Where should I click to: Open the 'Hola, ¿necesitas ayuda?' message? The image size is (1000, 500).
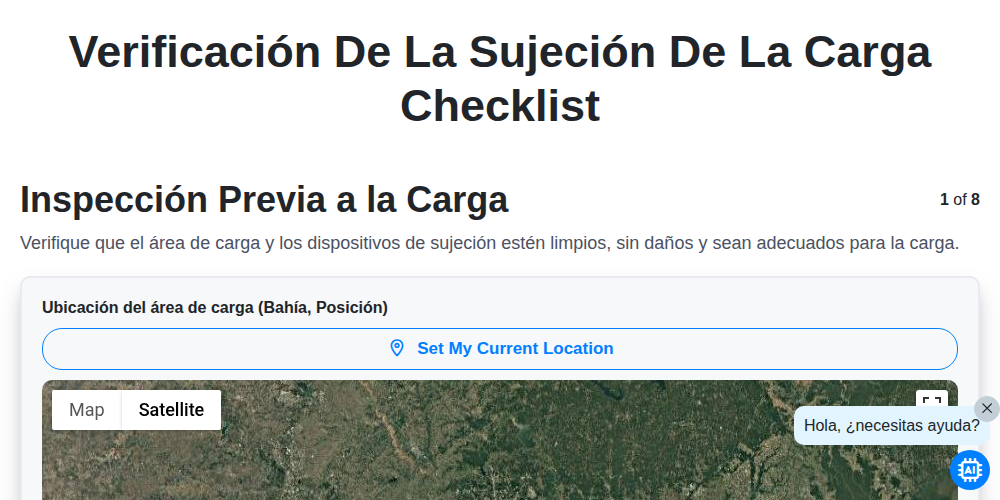[x=891, y=425]
